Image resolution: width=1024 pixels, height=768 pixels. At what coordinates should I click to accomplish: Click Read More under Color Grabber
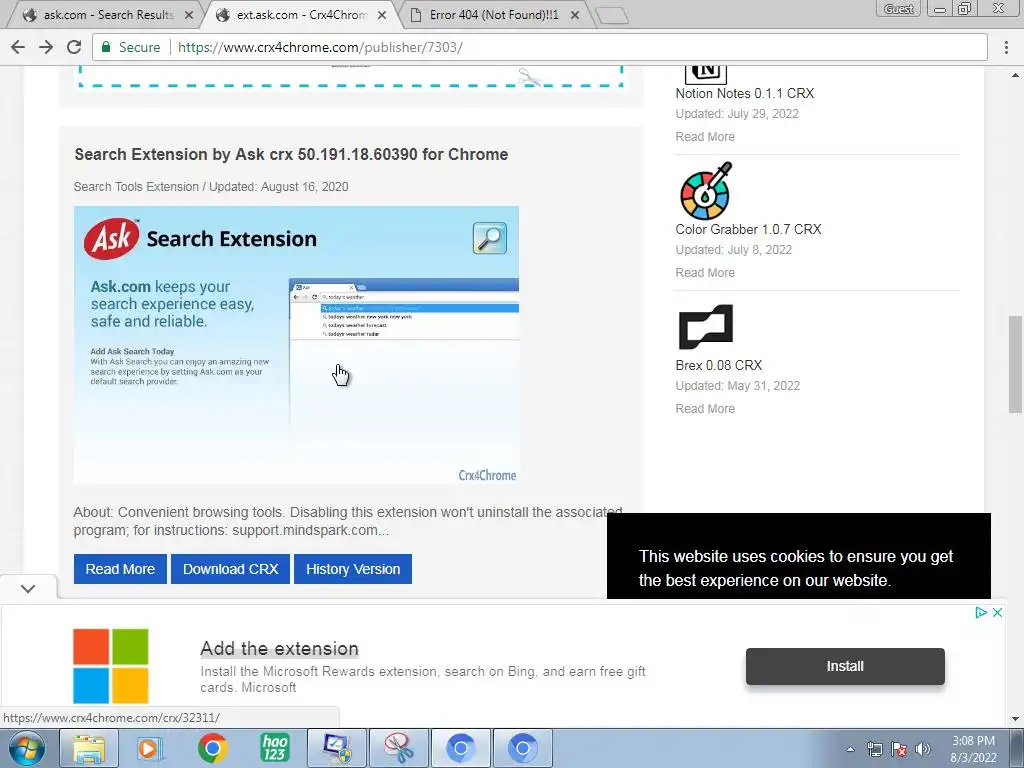click(705, 272)
